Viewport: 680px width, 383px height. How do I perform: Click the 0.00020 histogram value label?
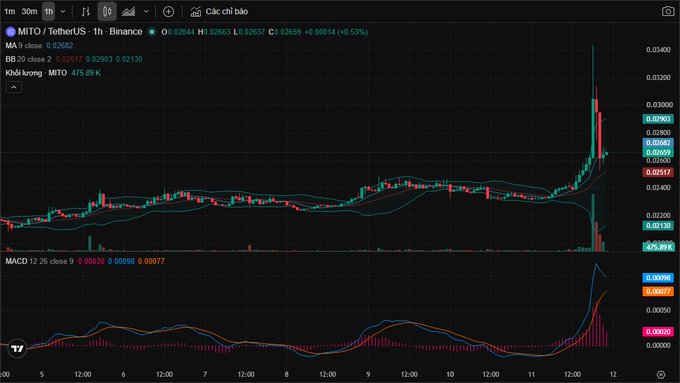click(x=658, y=332)
